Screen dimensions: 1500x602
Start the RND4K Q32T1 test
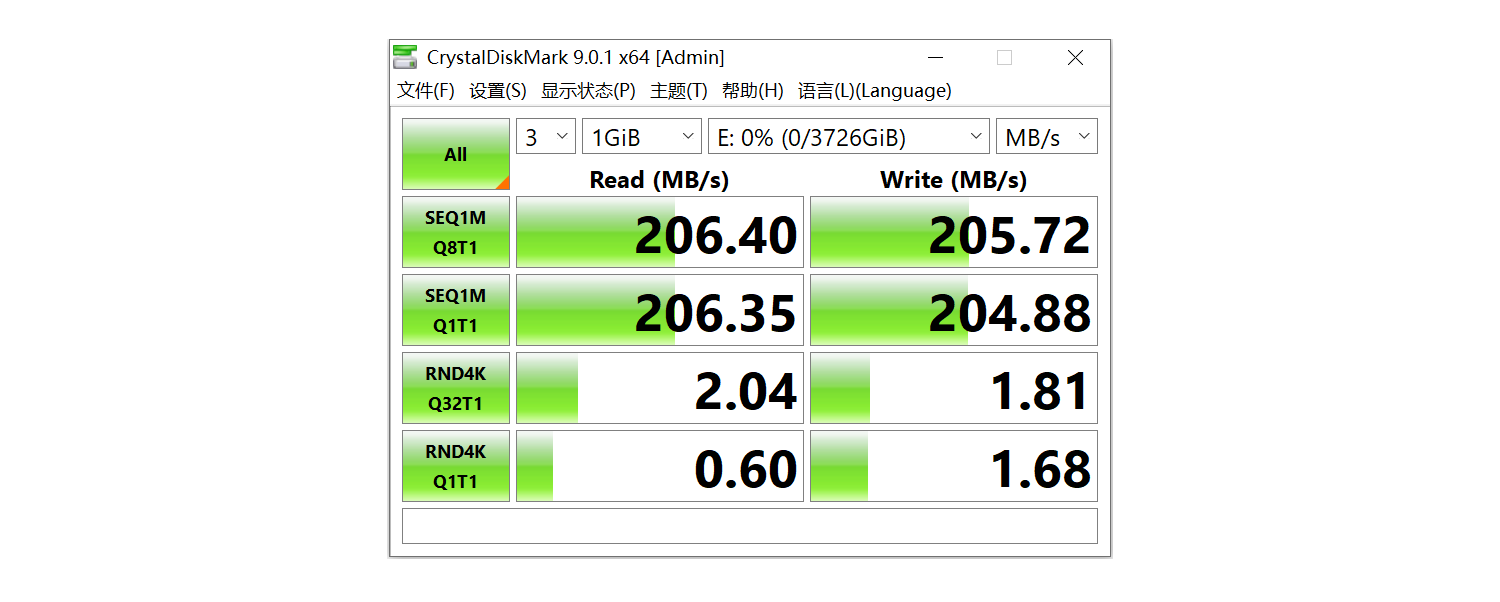[x=456, y=388]
